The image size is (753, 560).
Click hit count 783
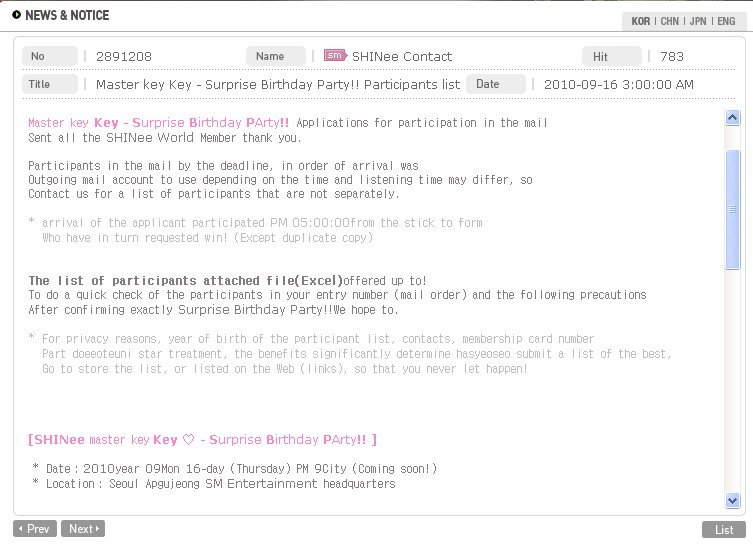[671, 57]
